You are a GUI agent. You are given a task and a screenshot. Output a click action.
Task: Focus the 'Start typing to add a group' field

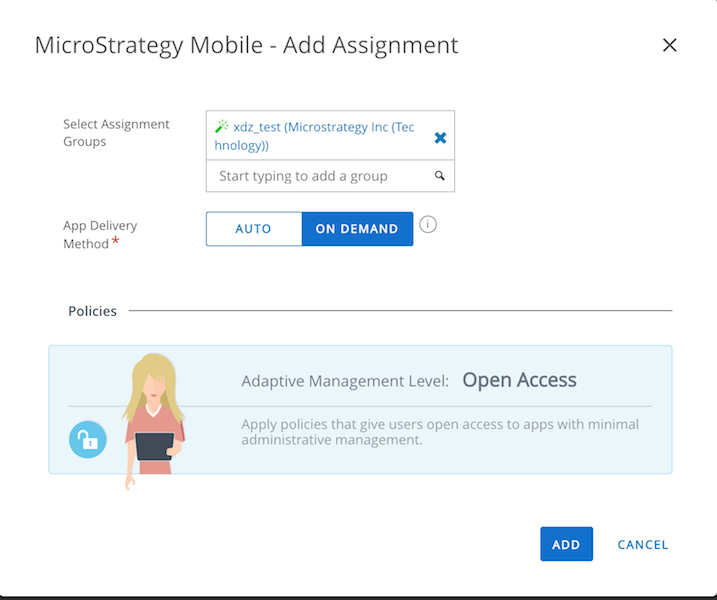click(x=330, y=176)
